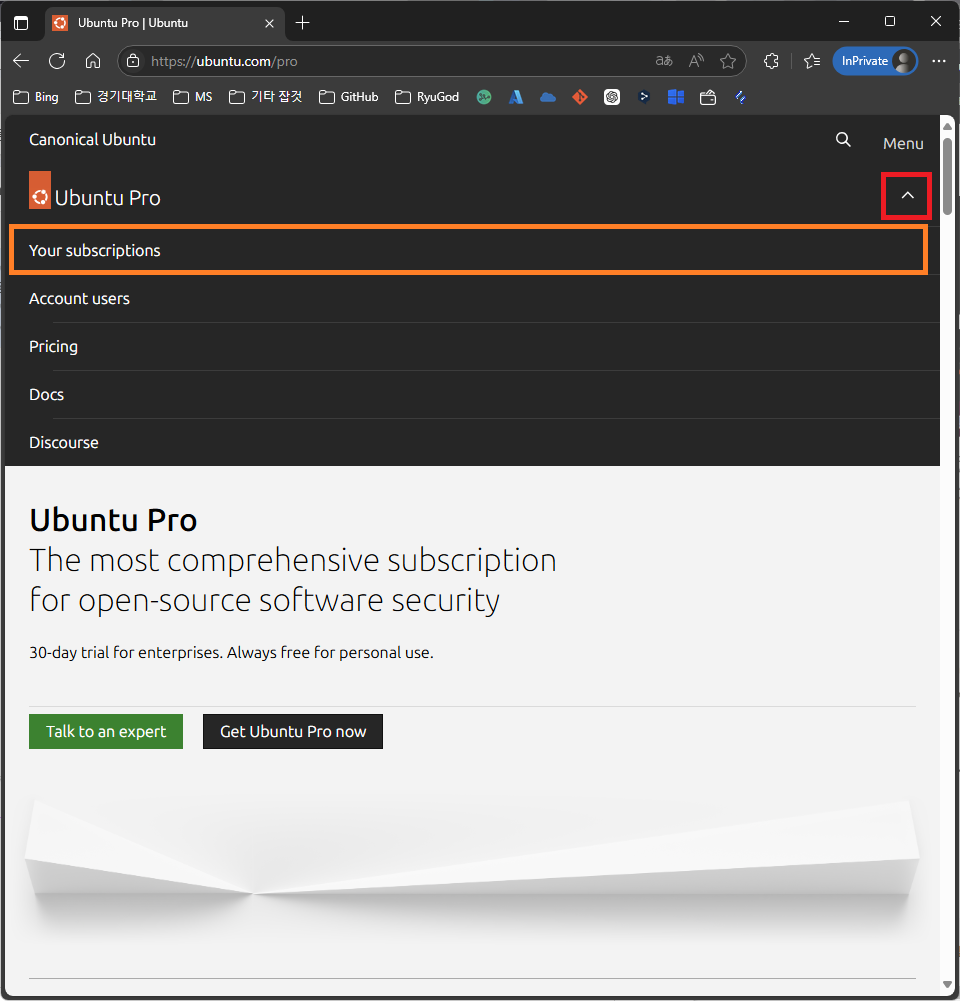Click the Ubuntu Pro heading link in nav
Image resolution: width=960 pixels, height=1001 pixels.
(x=107, y=198)
